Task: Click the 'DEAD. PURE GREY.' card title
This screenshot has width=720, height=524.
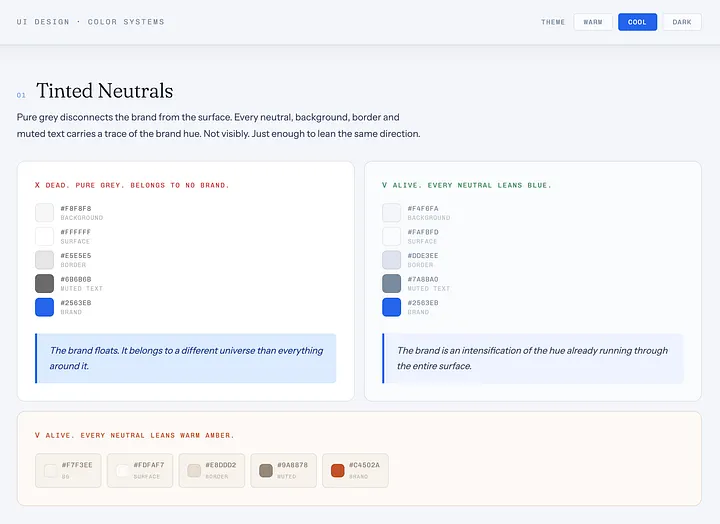Action: point(132,185)
